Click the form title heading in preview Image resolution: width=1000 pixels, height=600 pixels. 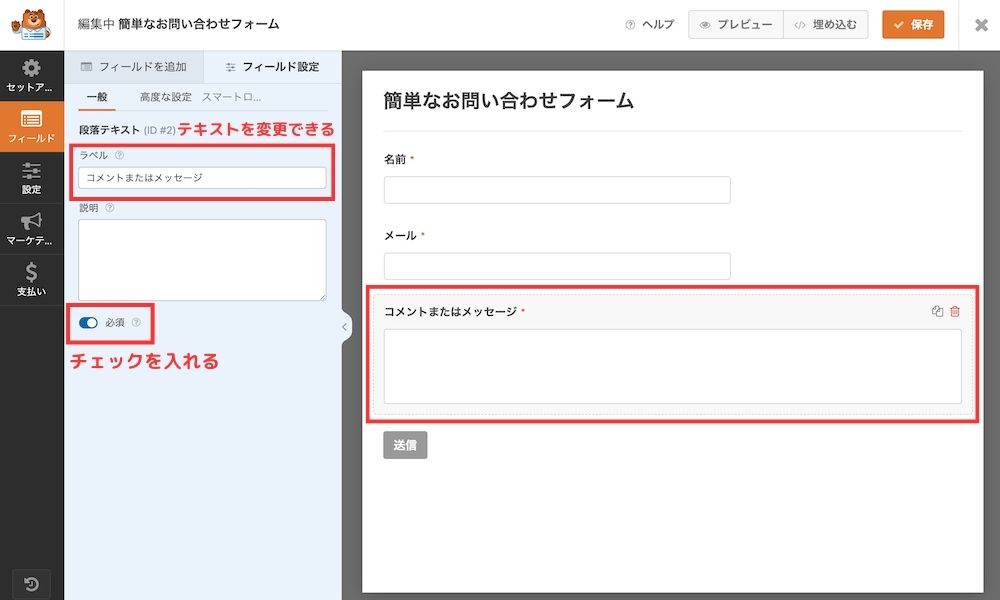tap(508, 101)
